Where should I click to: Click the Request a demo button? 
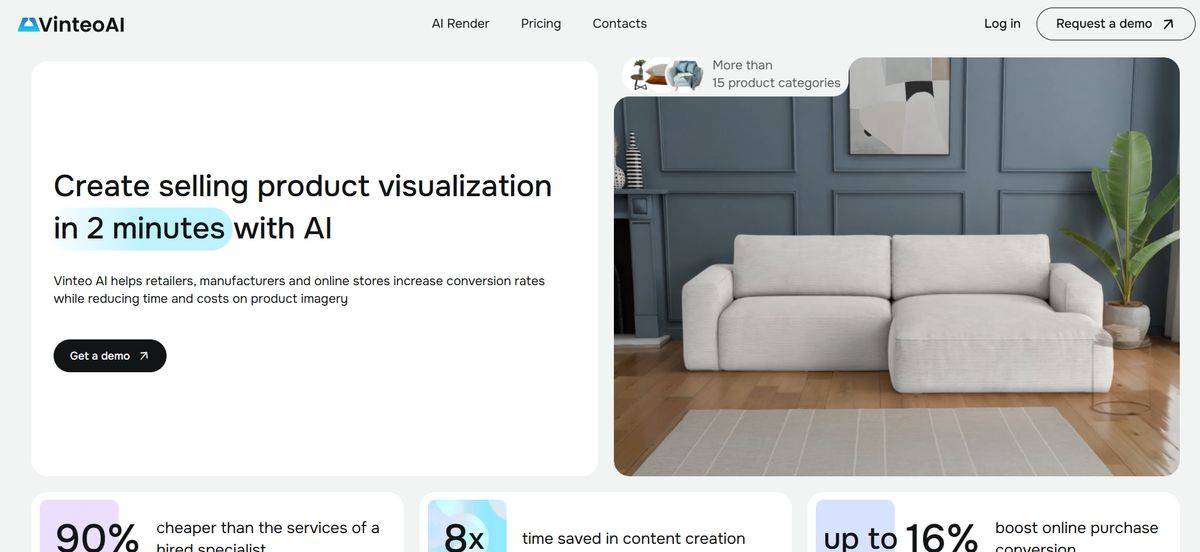point(1116,24)
